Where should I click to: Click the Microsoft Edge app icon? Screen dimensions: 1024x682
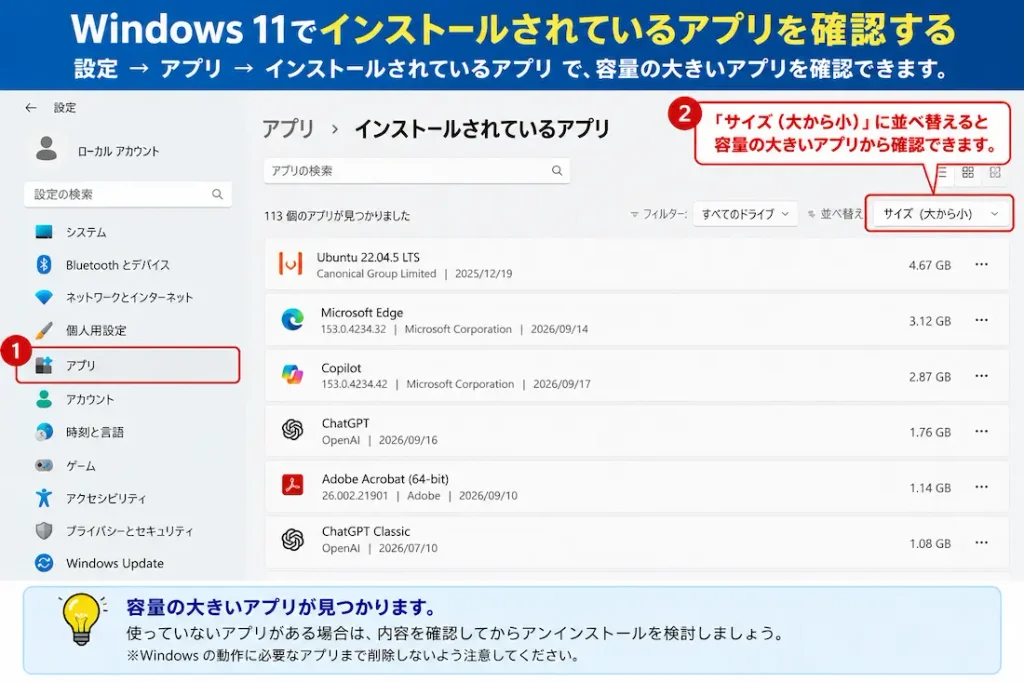[x=293, y=319]
